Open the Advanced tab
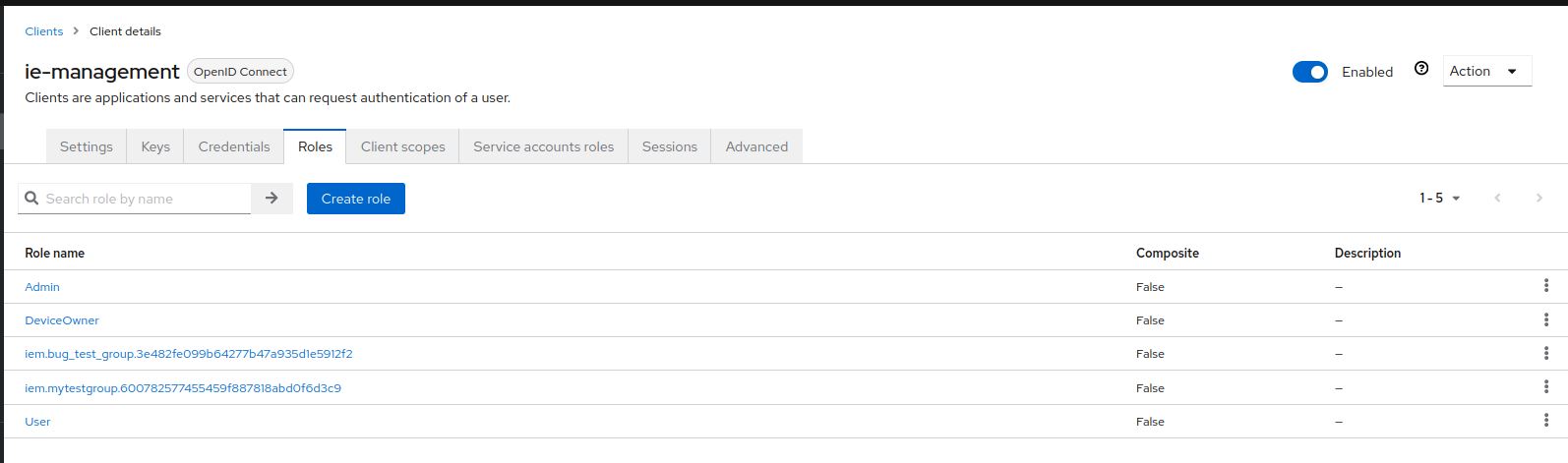This screenshot has height=463, width=1568. (x=756, y=146)
